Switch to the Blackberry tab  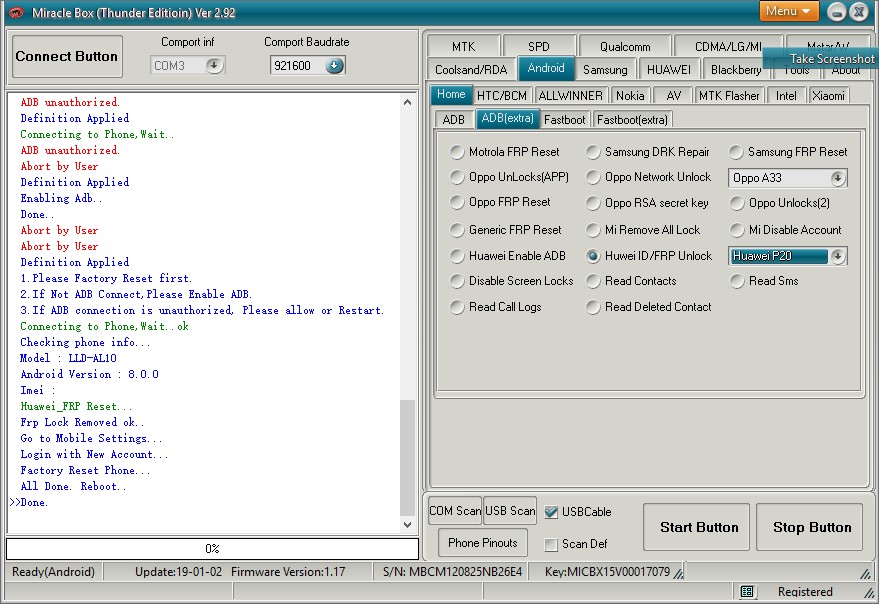(x=735, y=70)
